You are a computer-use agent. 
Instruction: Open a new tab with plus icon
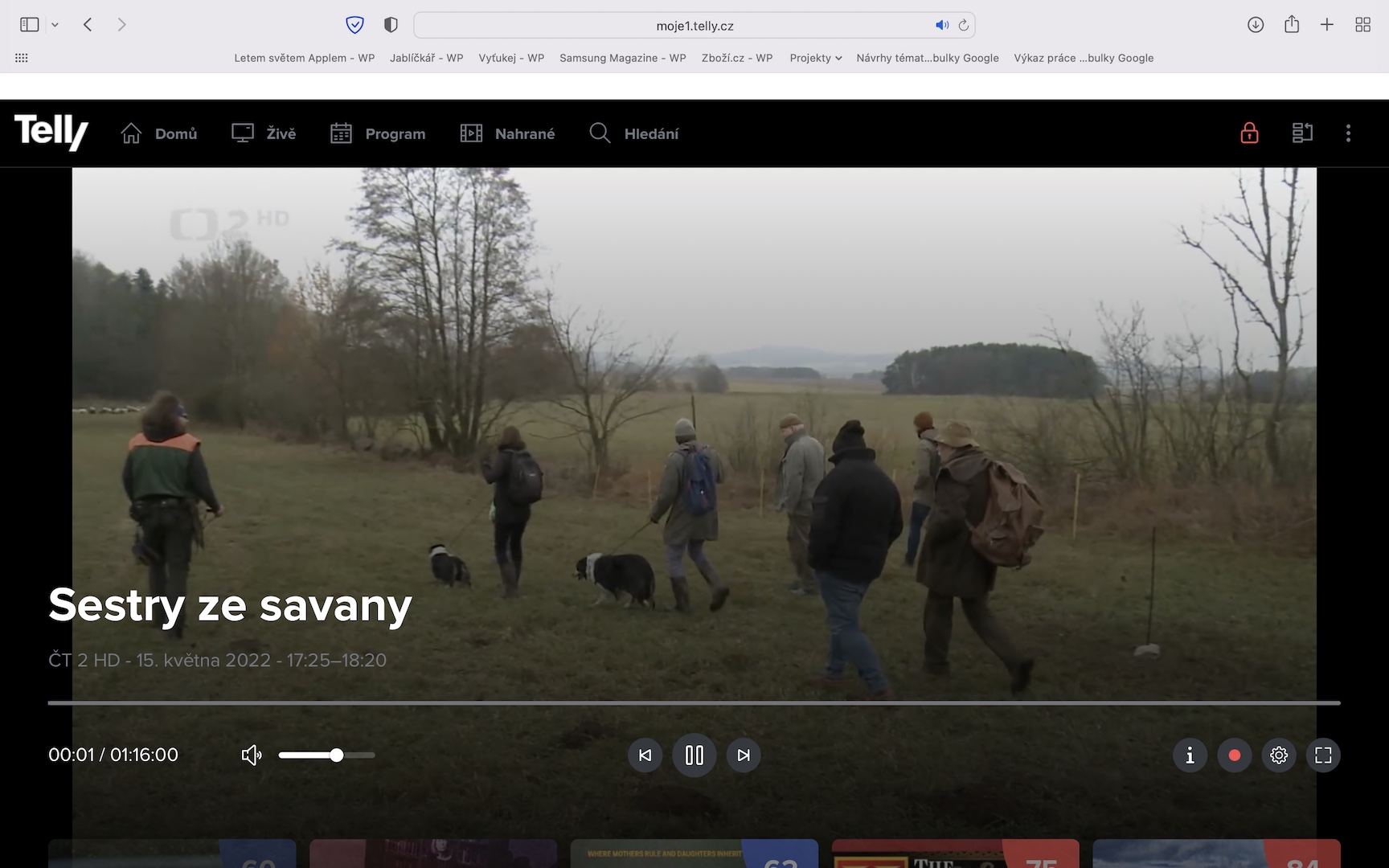[1327, 25]
